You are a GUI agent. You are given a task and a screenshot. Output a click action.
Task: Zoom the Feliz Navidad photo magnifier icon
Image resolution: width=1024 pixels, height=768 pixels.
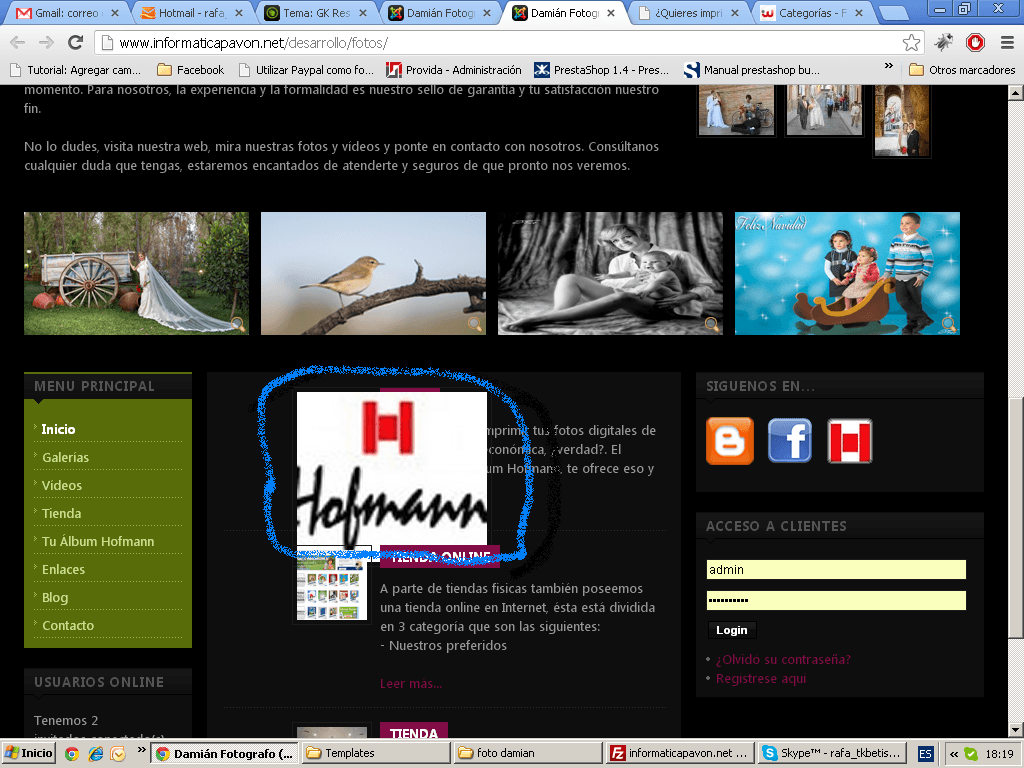(x=948, y=324)
